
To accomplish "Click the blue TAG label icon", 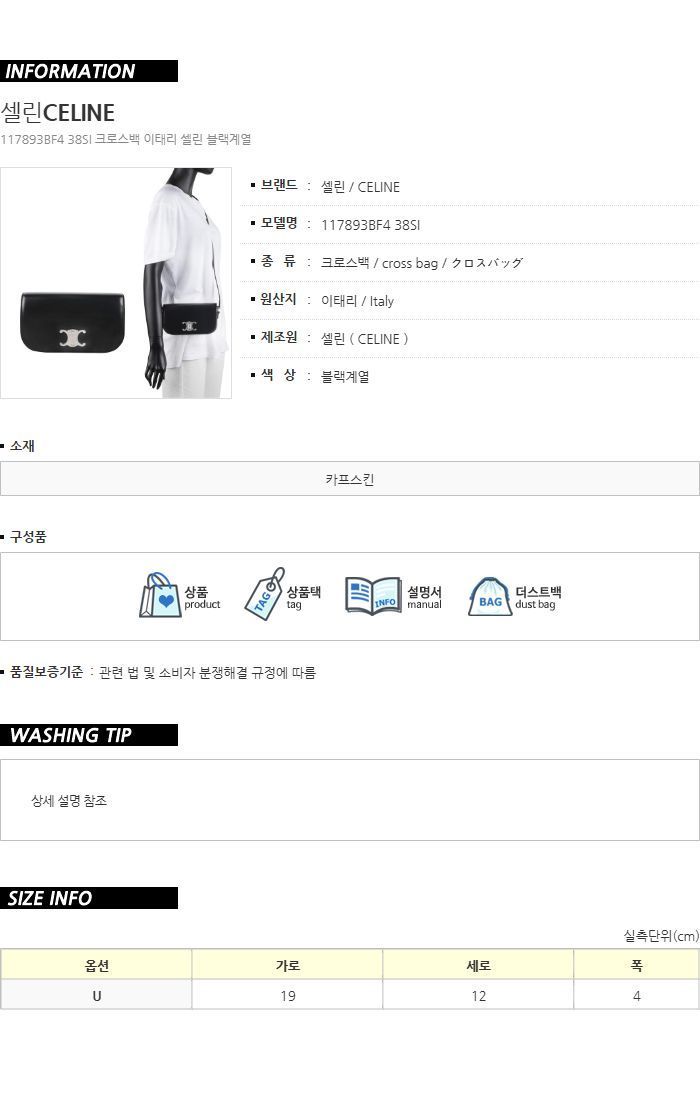I will 264,594.
